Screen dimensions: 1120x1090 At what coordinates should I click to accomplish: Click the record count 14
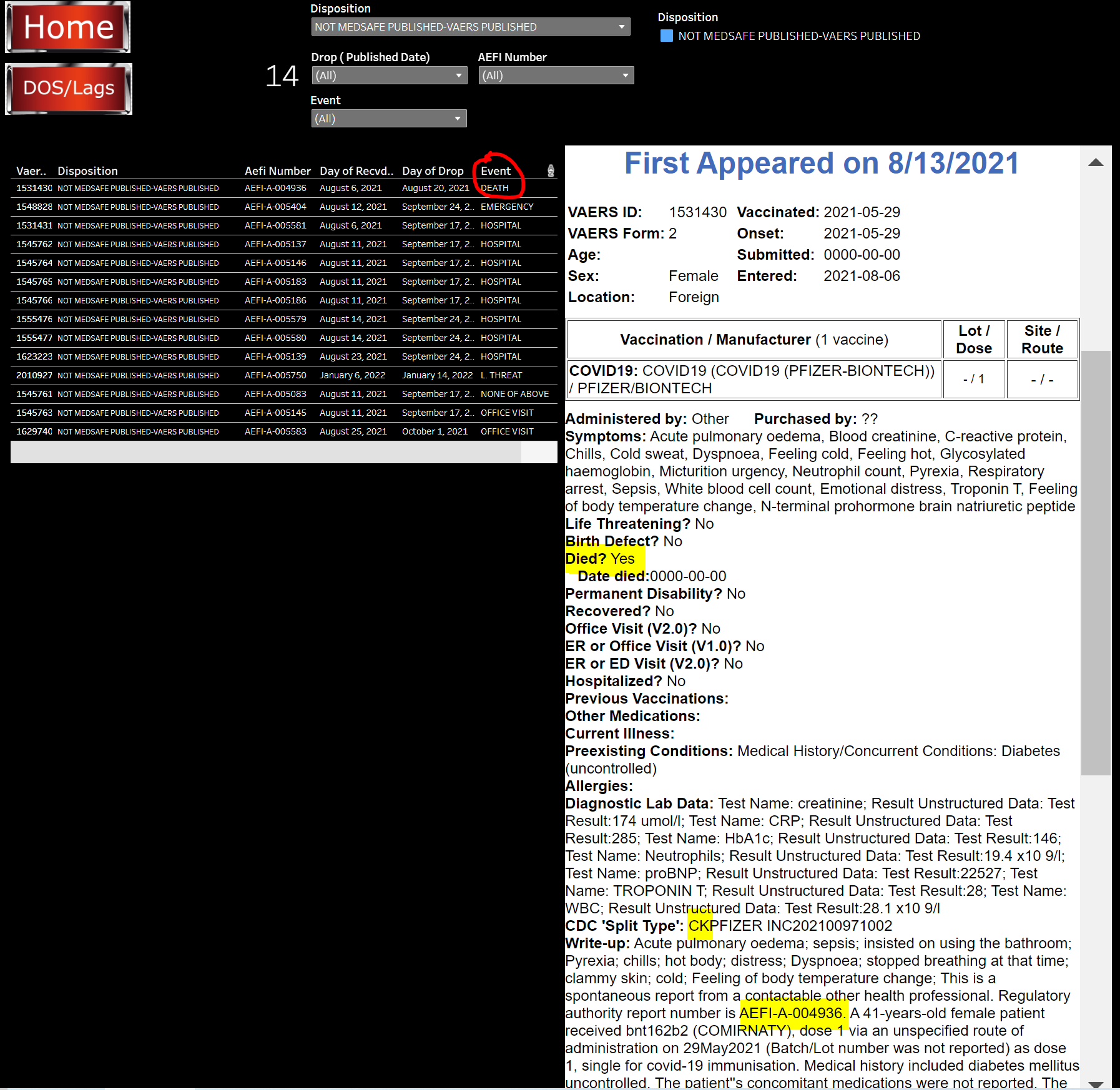coord(282,76)
